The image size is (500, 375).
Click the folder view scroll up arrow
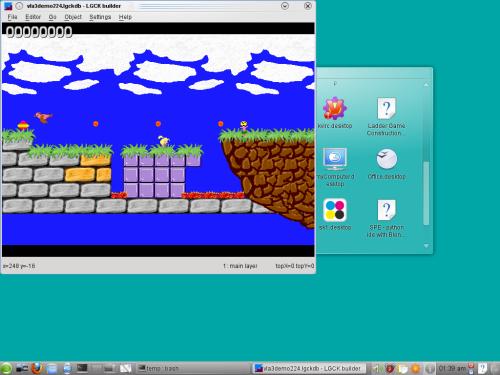coord(426,85)
